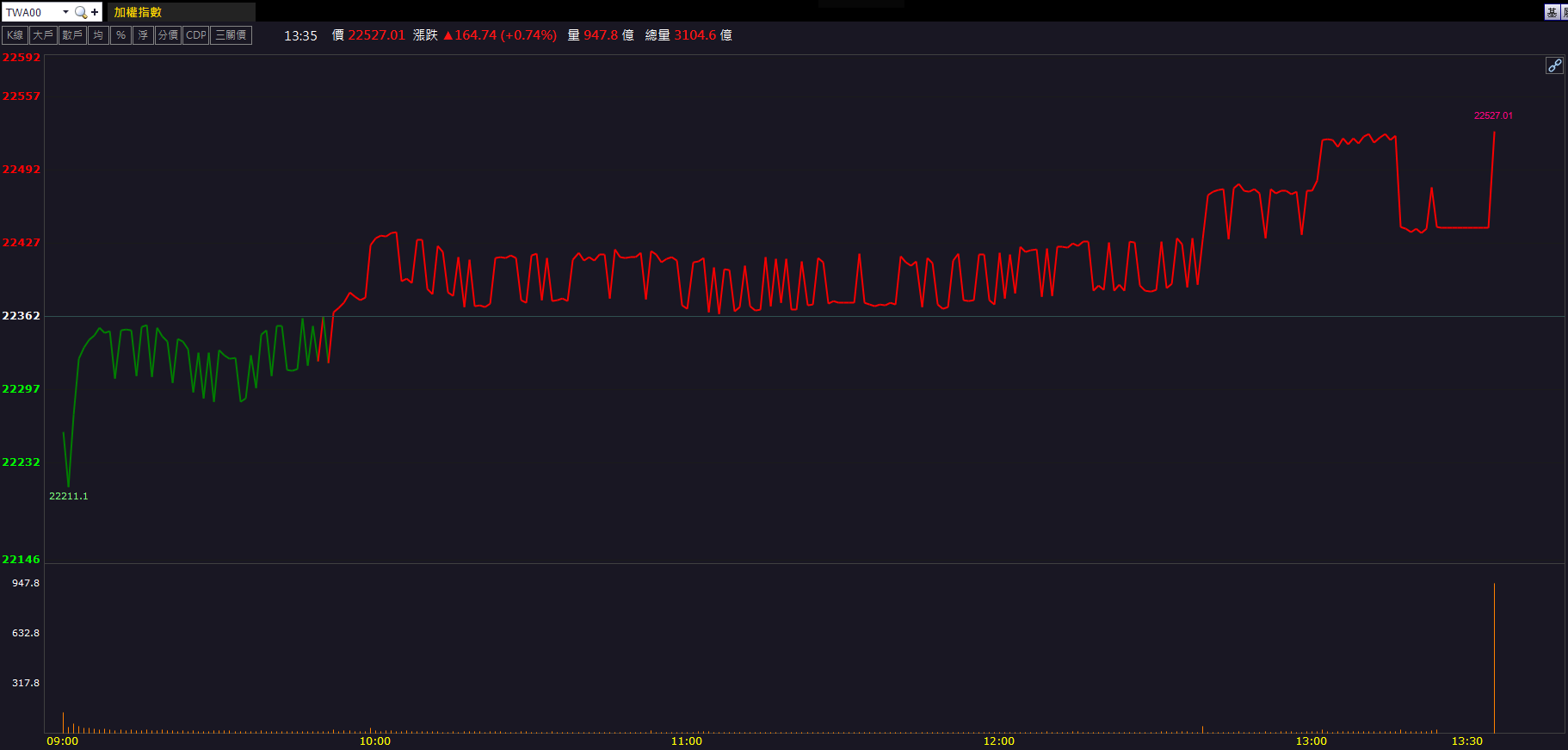The height and width of the screenshot is (750, 1568).
Task: Click the 09:00 time axis marker
Action: (x=63, y=741)
